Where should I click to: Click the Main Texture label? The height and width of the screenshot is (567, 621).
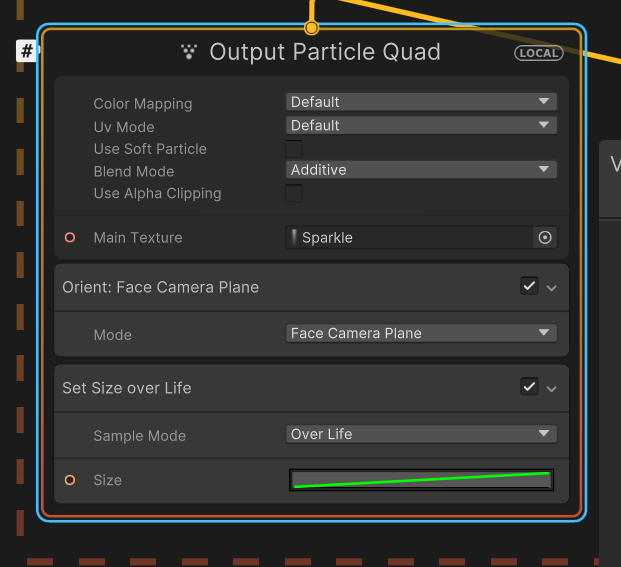pyautogui.click(x=138, y=238)
